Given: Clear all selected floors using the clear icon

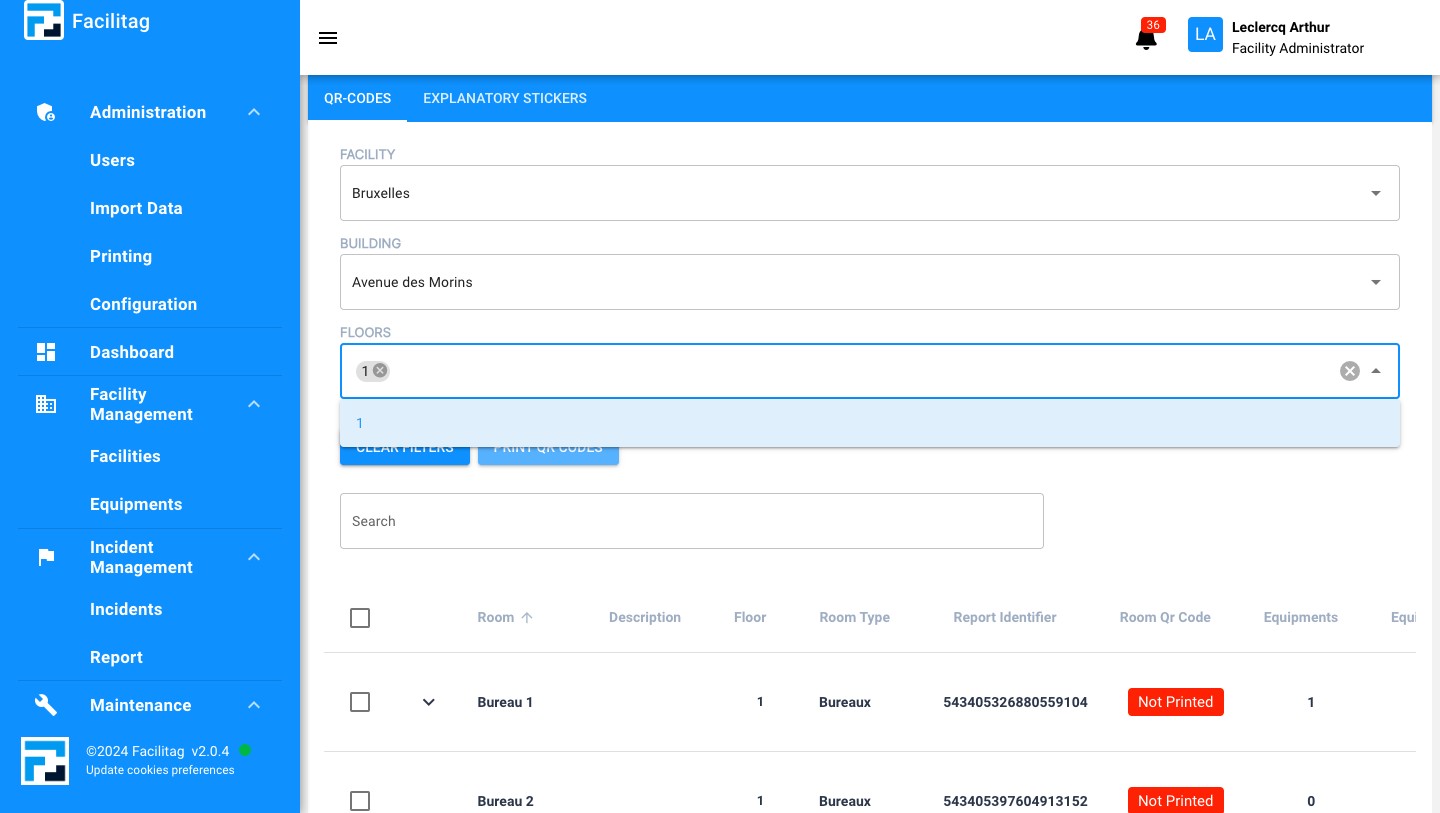Looking at the screenshot, I should pos(1349,371).
